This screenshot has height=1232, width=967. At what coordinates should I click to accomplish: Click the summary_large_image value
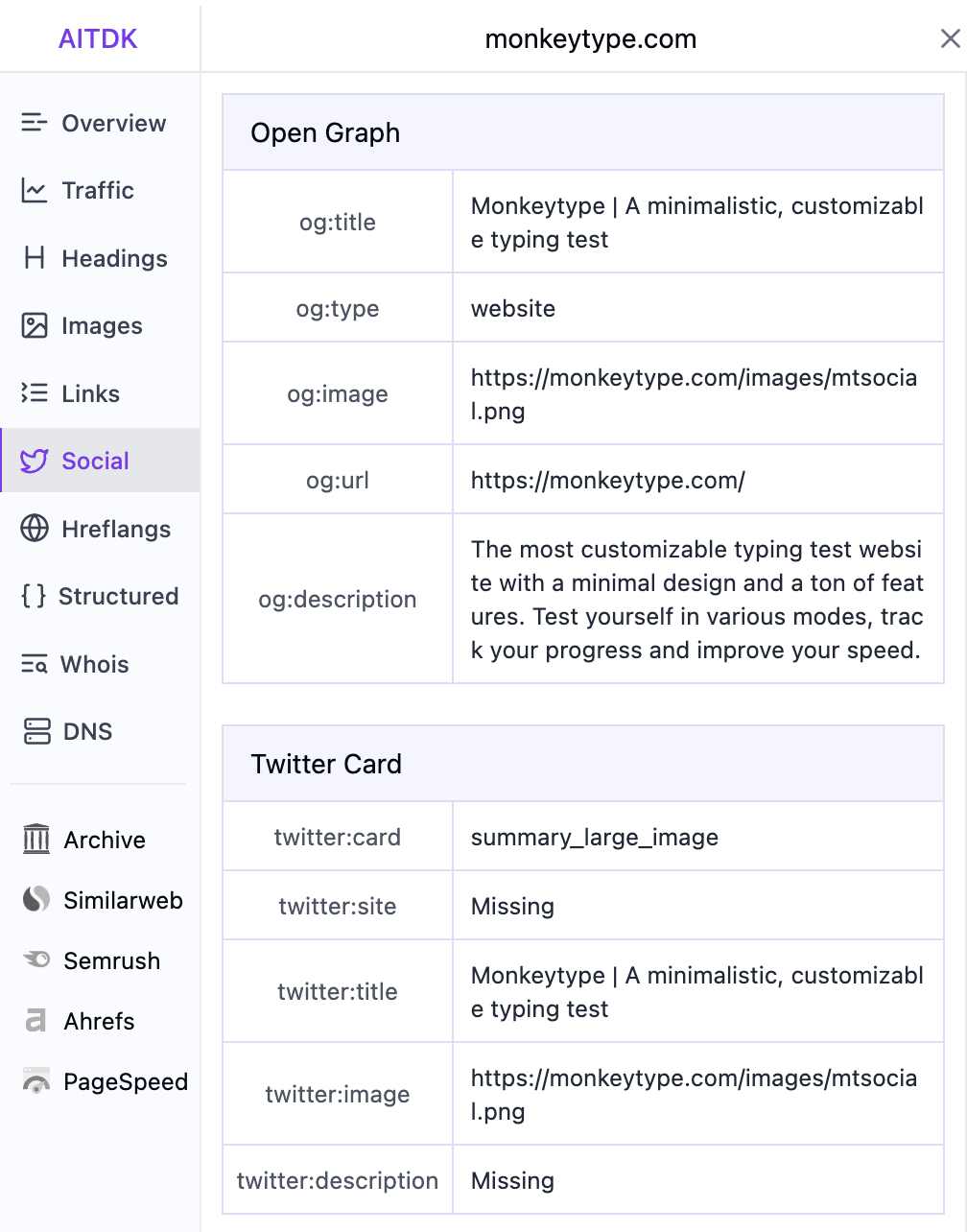pos(595,837)
